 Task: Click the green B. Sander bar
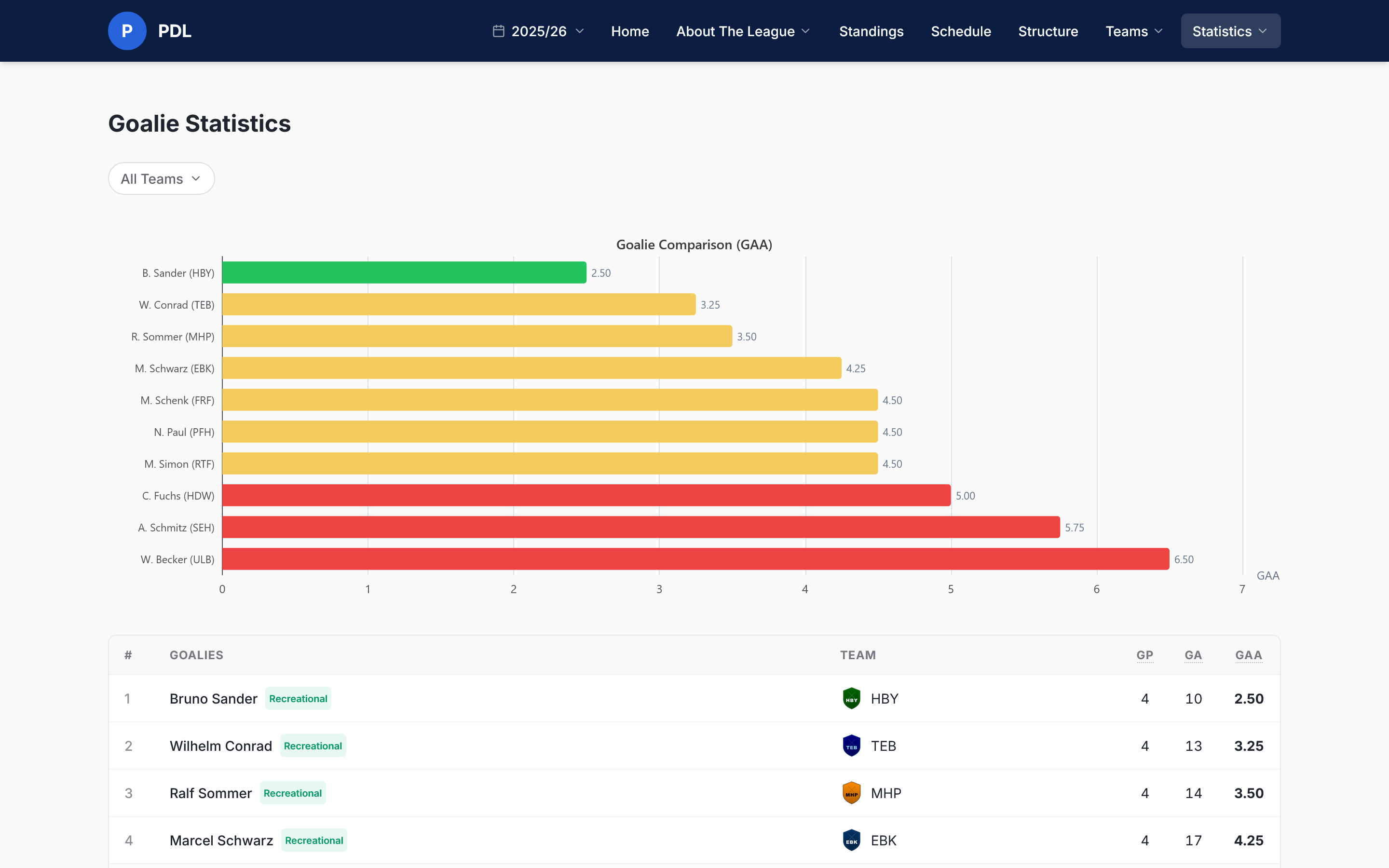[x=404, y=272]
